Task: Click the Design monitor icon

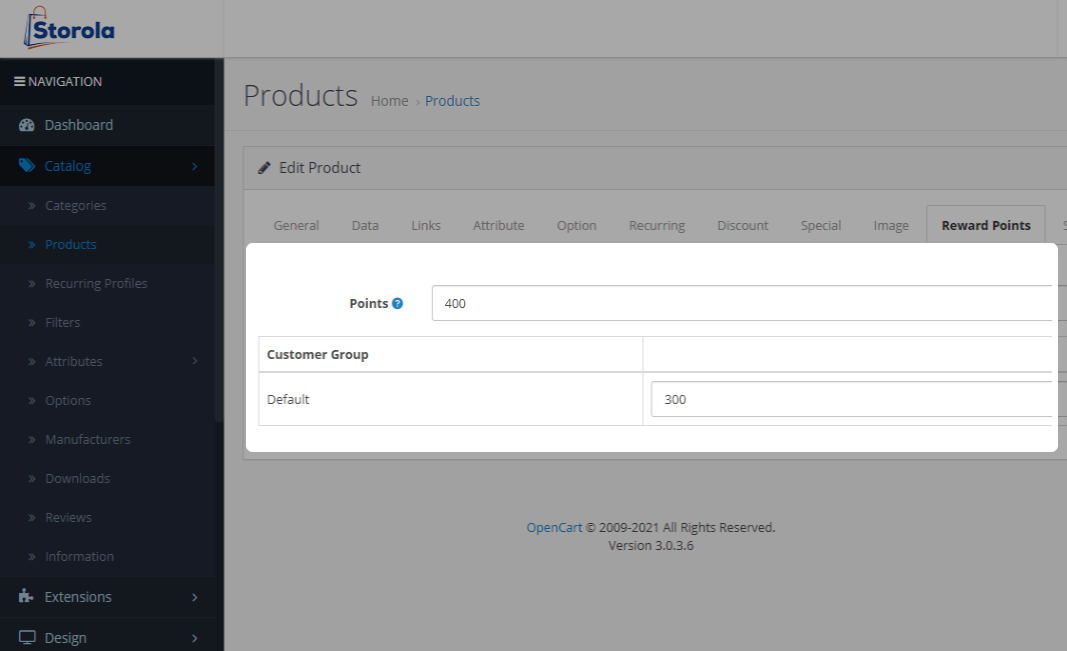Action: pyautogui.click(x=27, y=638)
